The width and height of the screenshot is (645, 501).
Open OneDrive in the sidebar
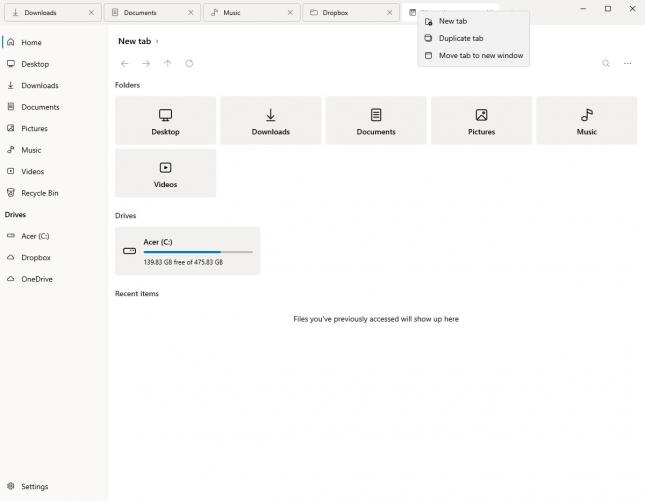[x=53, y=279]
